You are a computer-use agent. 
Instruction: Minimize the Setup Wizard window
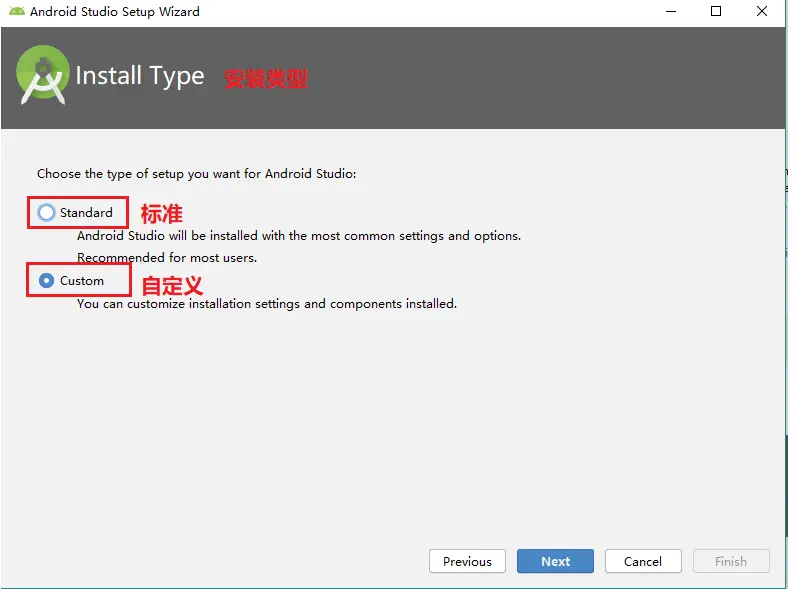point(671,11)
